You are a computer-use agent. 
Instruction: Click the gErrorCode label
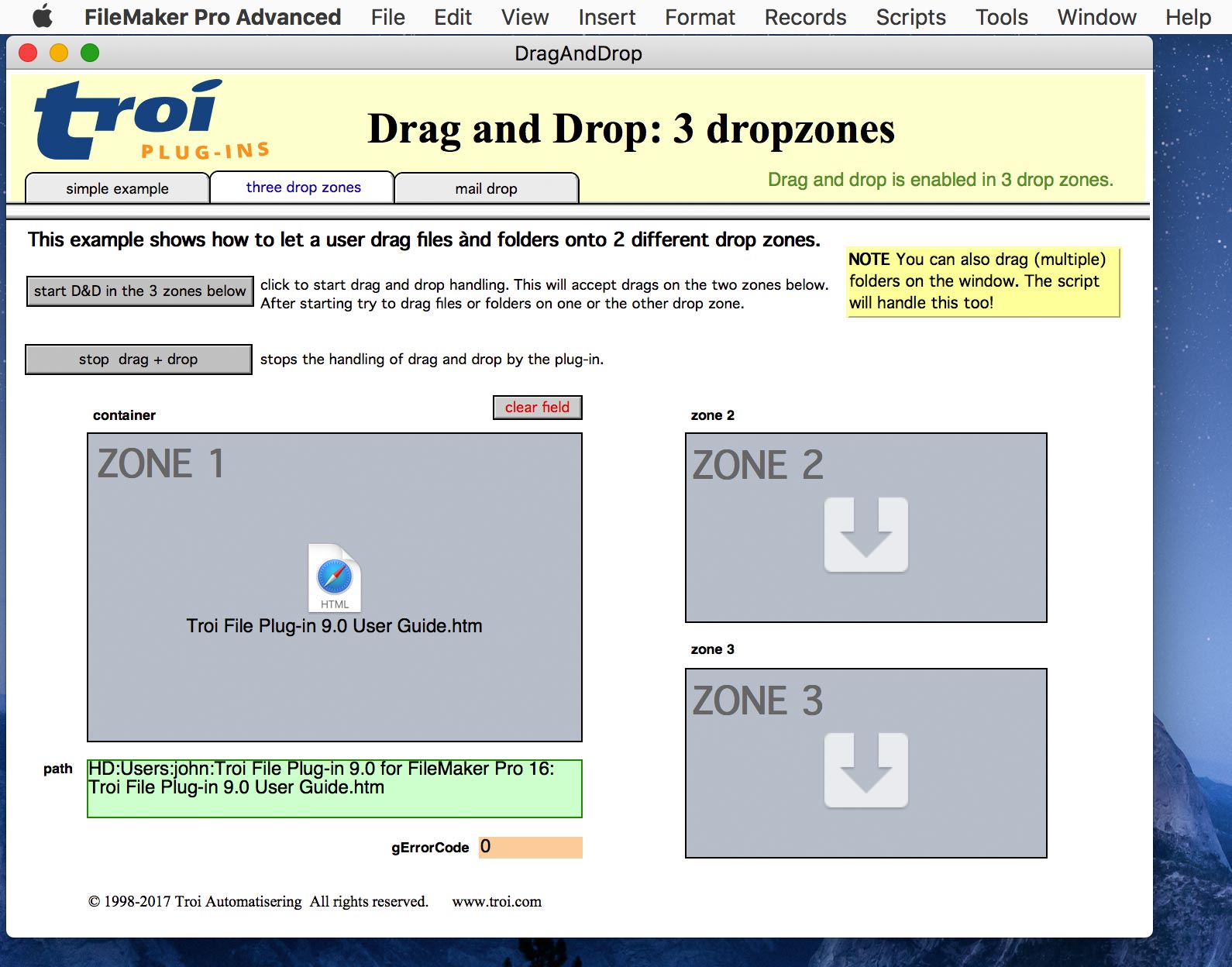coord(430,848)
